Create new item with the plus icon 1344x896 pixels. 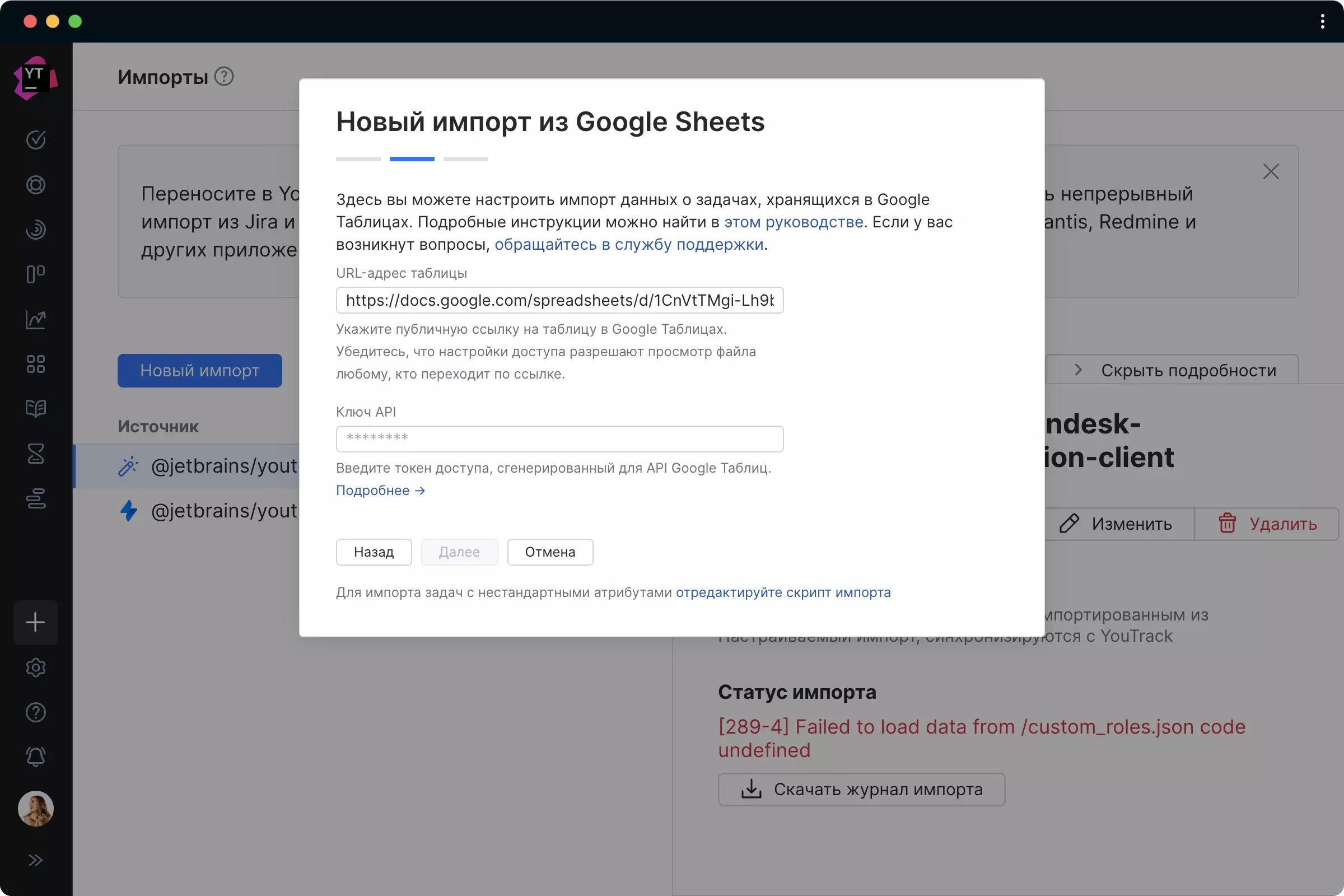(35, 622)
